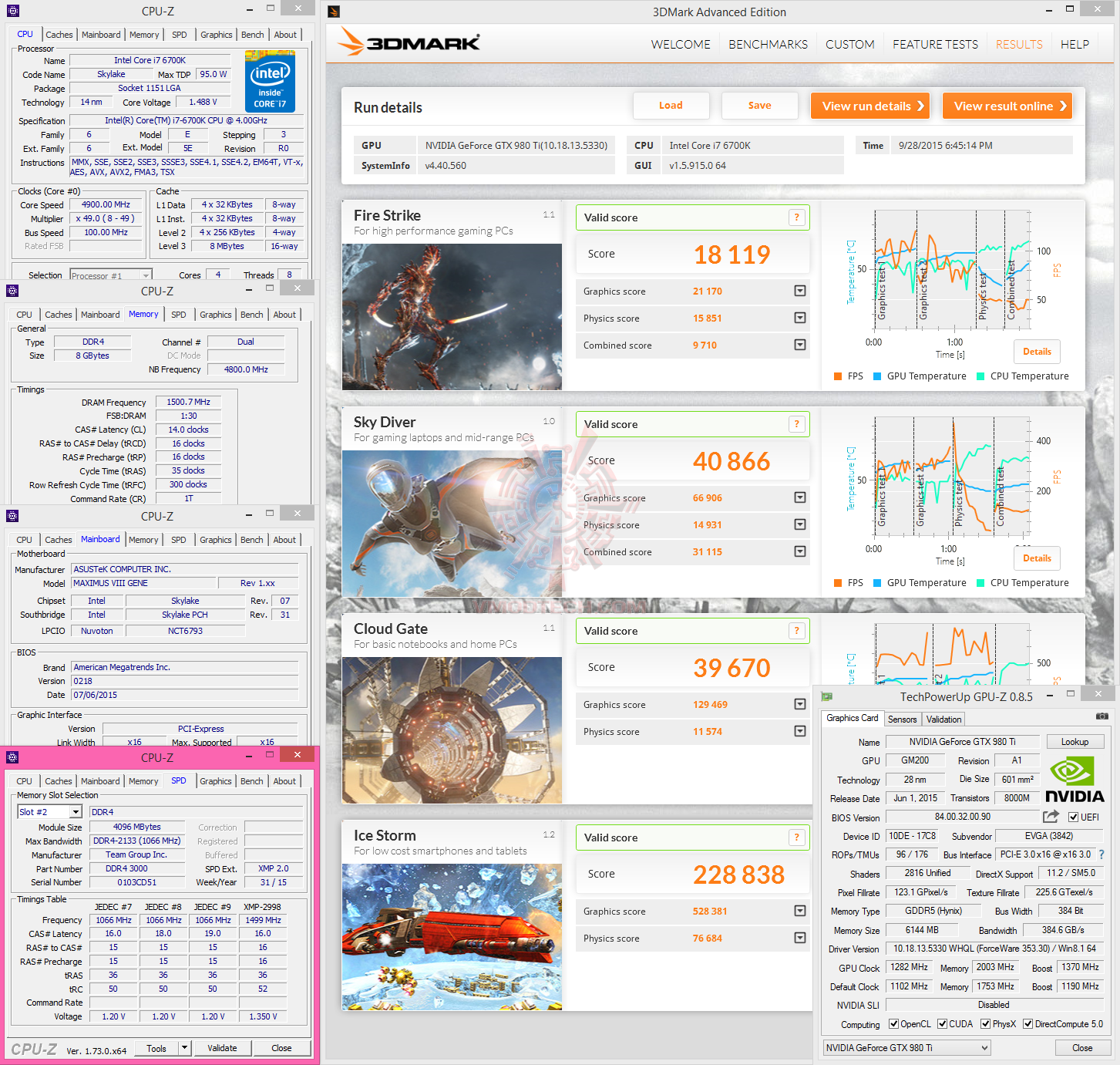The height and width of the screenshot is (1065, 1120).
Task: Click the Sky Diver benchmark thumbnail
Action: (x=452, y=524)
